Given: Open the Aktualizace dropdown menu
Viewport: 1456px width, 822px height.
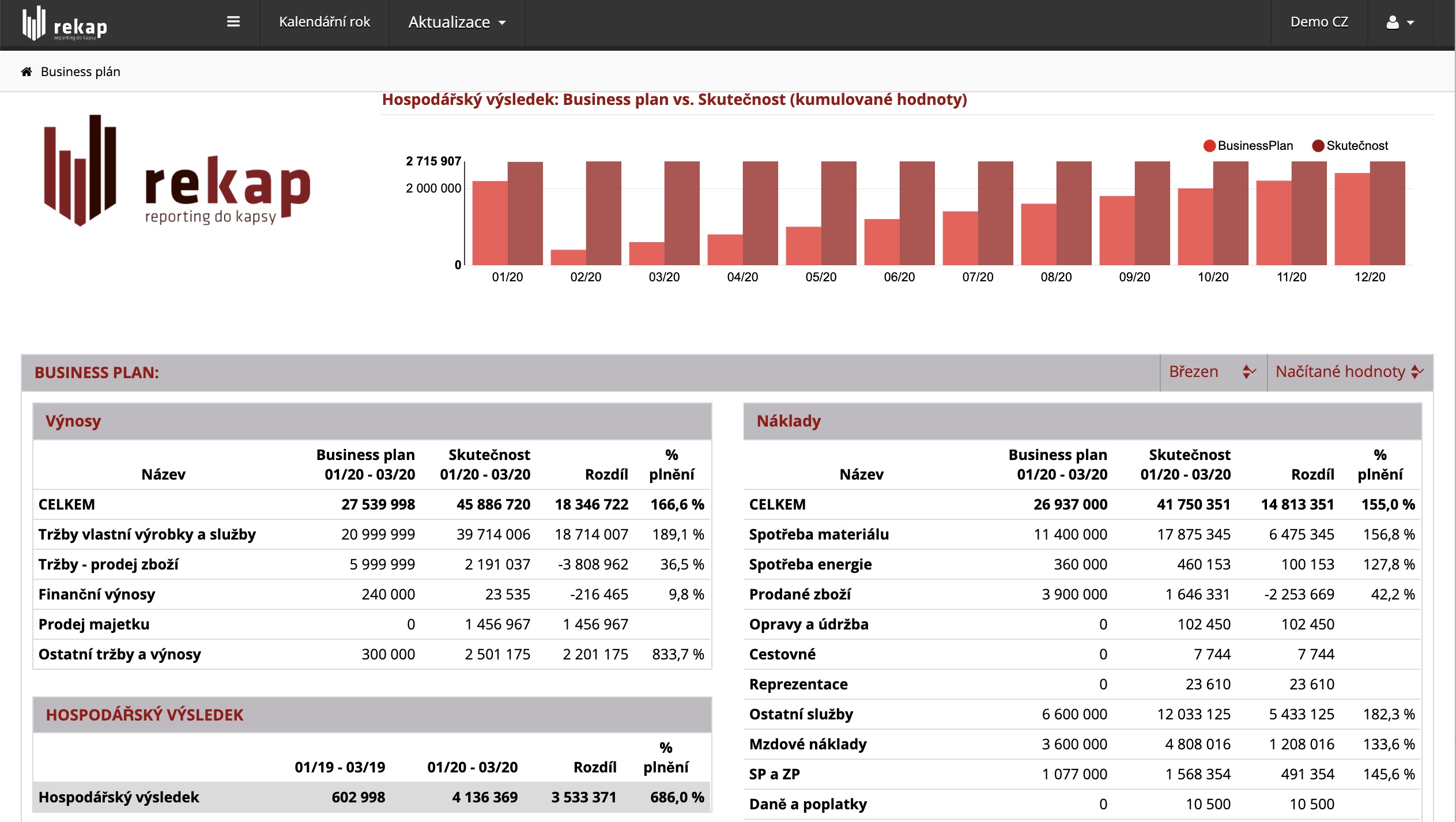Looking at the screenshot, I should tap(457, 22).
